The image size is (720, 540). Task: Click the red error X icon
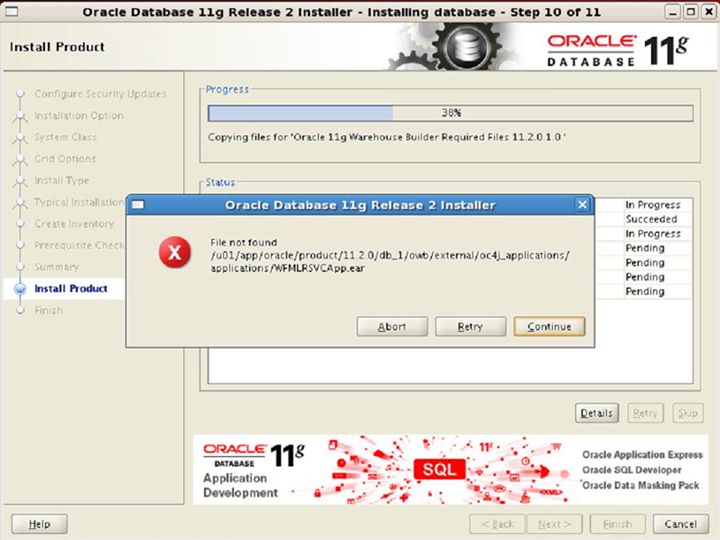(174, 252)
